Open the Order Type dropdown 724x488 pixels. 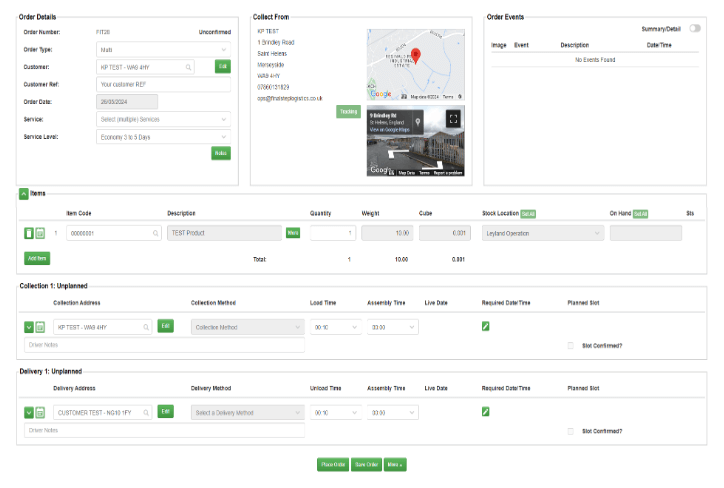(163, 49)
